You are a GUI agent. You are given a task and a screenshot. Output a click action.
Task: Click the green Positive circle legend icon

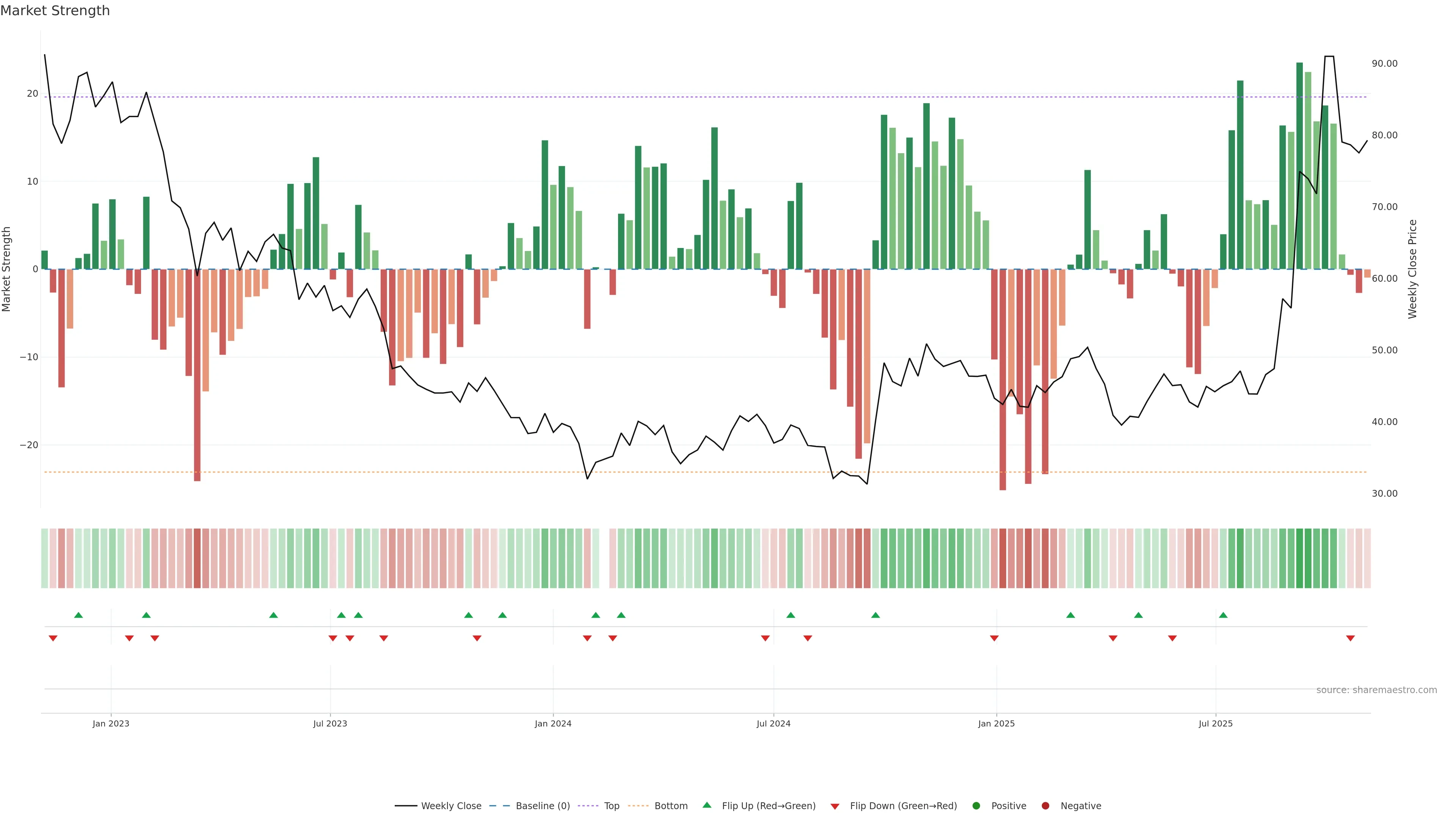976,805
